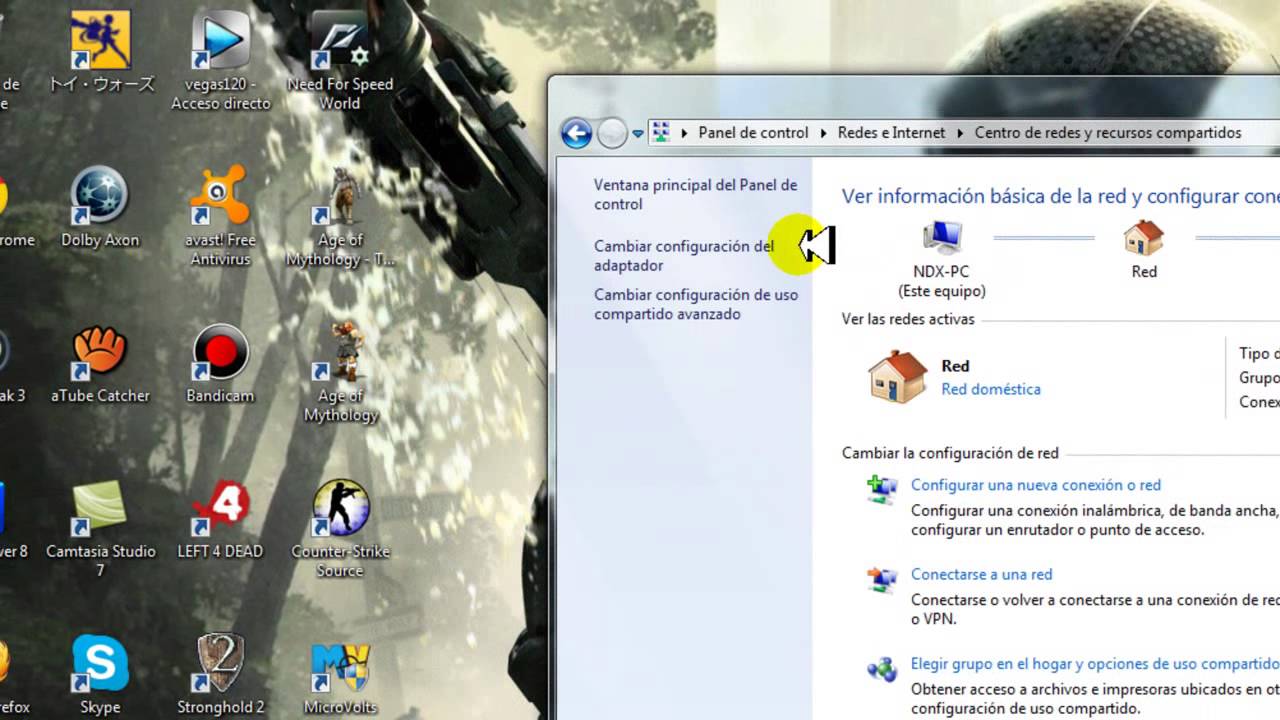Click the bold "Red" network name
Image resolution: width=1280 pixels, height=720 pixels.
pyautogui.click(x=955, y=366)
